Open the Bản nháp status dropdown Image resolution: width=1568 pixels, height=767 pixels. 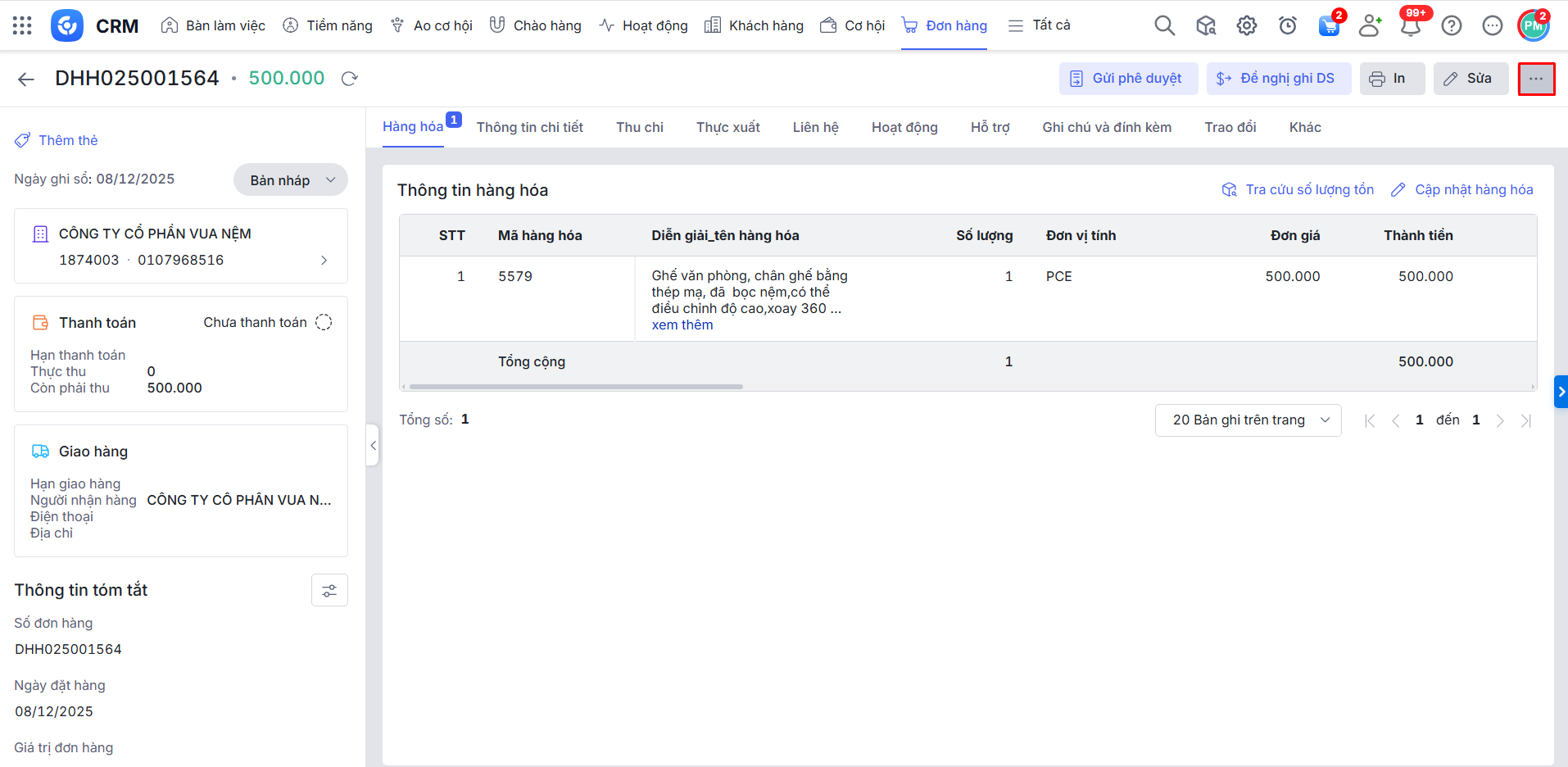(291, 180)
